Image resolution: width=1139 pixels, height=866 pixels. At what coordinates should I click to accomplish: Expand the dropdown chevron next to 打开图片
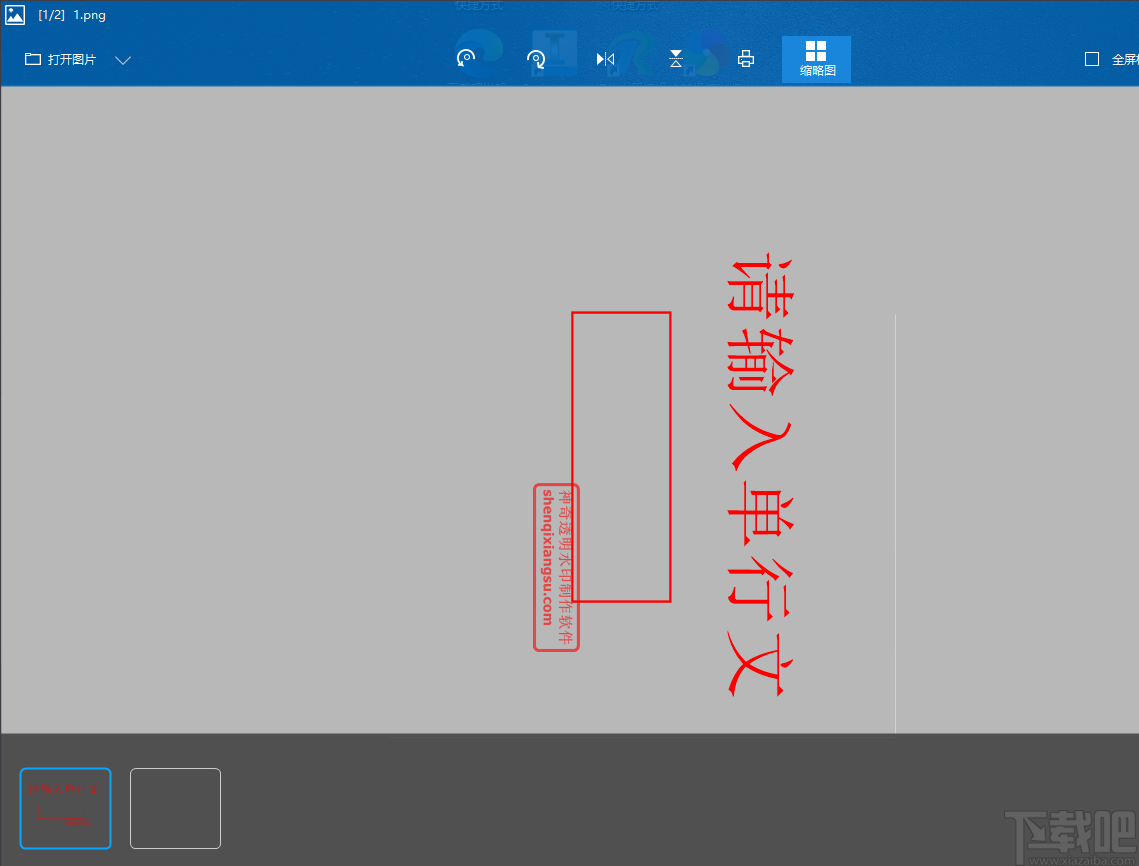click(122, 60)
